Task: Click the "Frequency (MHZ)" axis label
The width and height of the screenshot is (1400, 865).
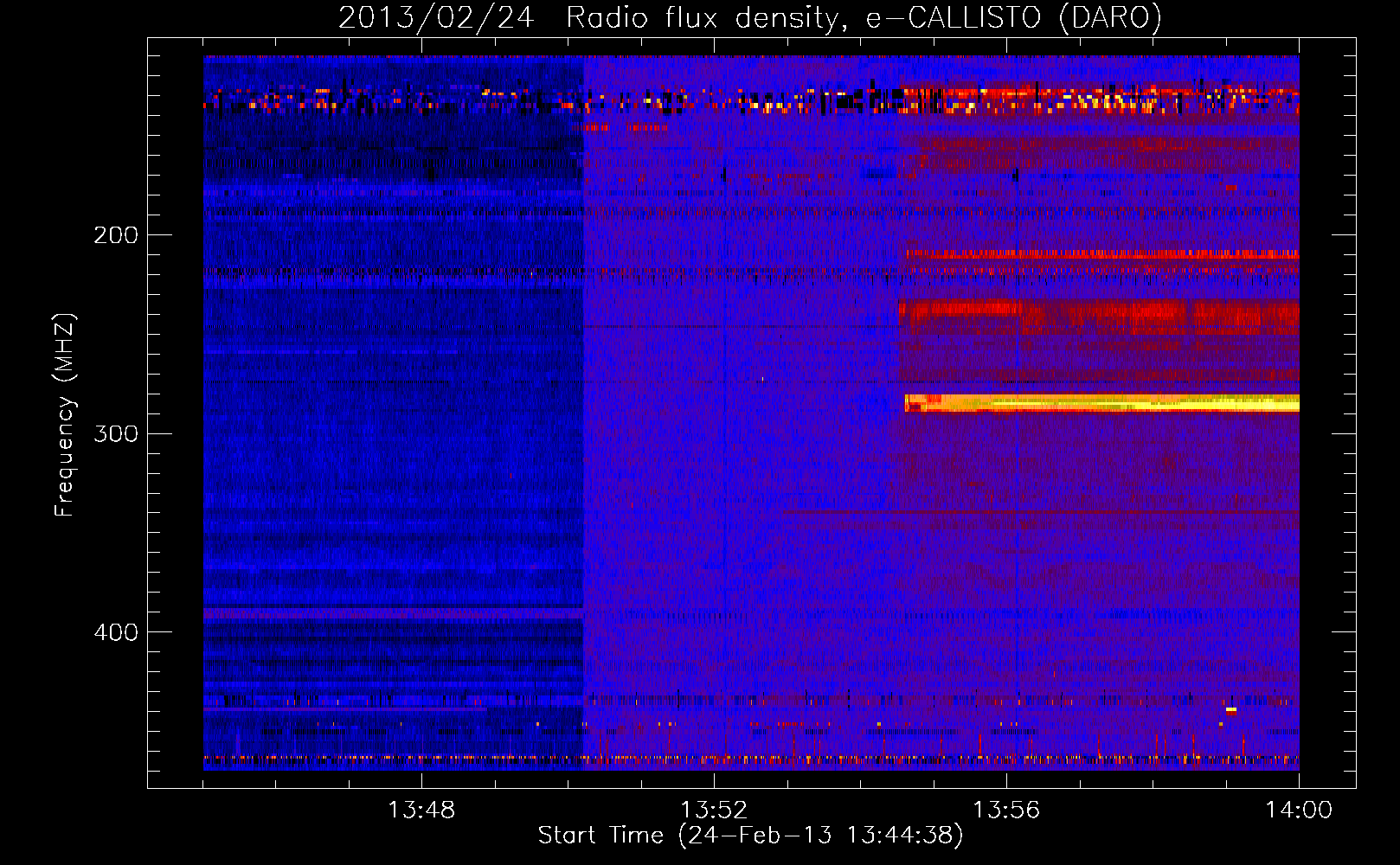Action: pos(65,414)
